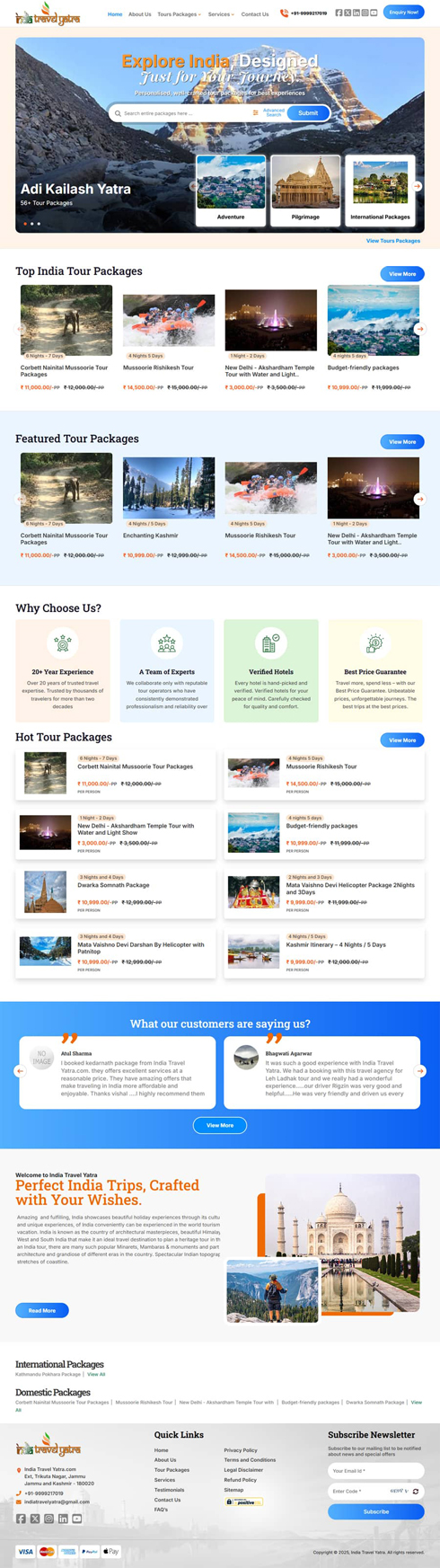Click the Advanced Search filter icon
440x1568 pixels.
pos(255,113)
